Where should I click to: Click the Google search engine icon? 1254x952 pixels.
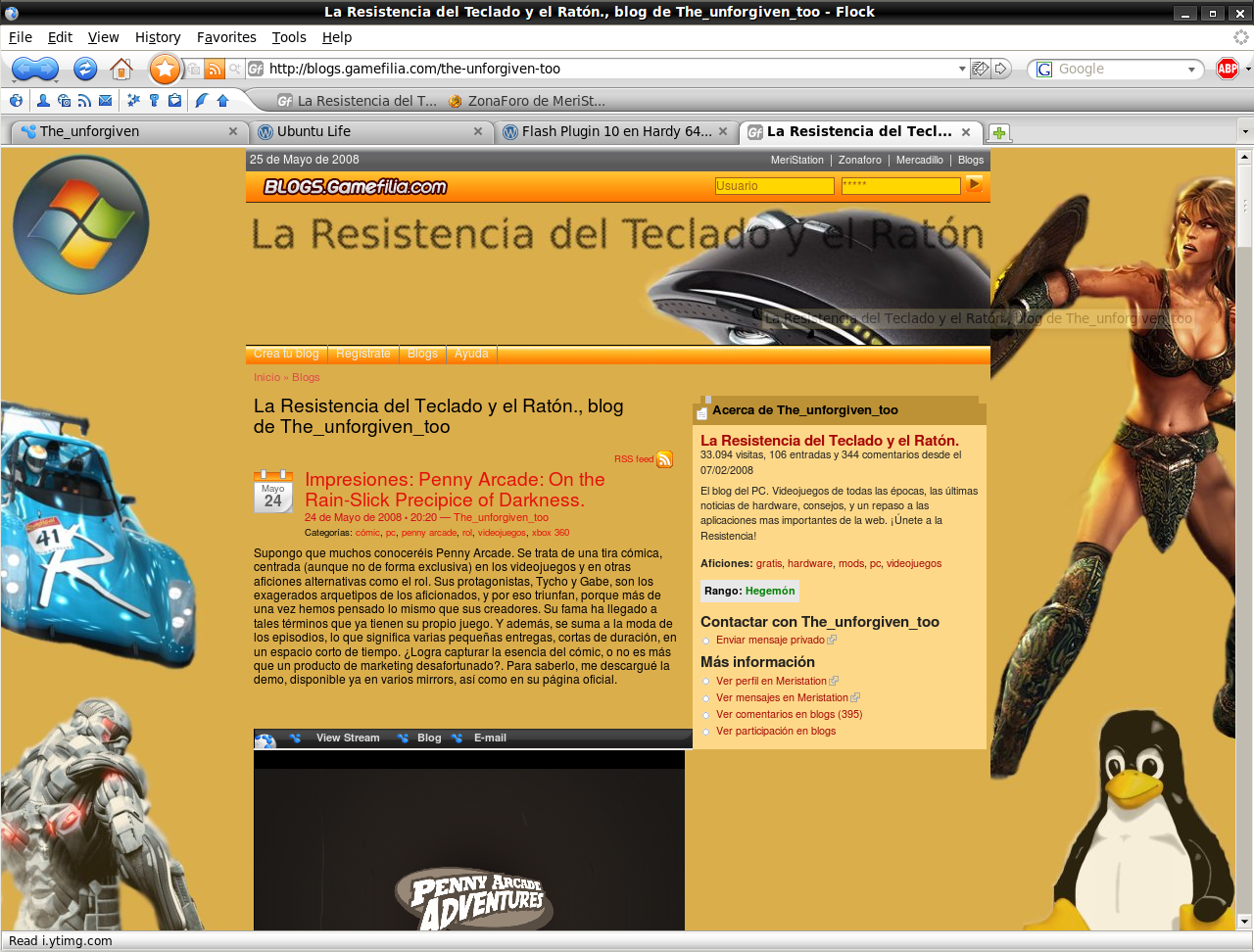pyautogui.click(x=1044, y=69)
